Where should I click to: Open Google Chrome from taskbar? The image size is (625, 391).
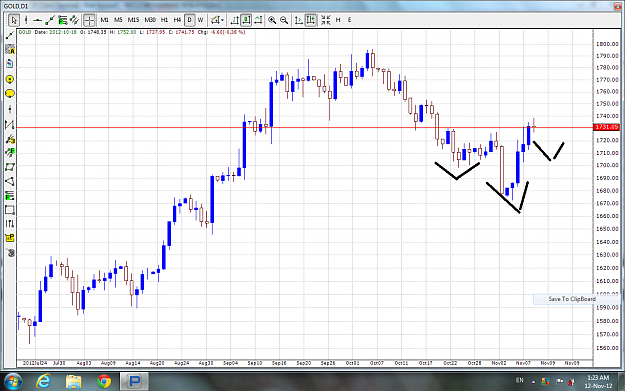[104, 381]
